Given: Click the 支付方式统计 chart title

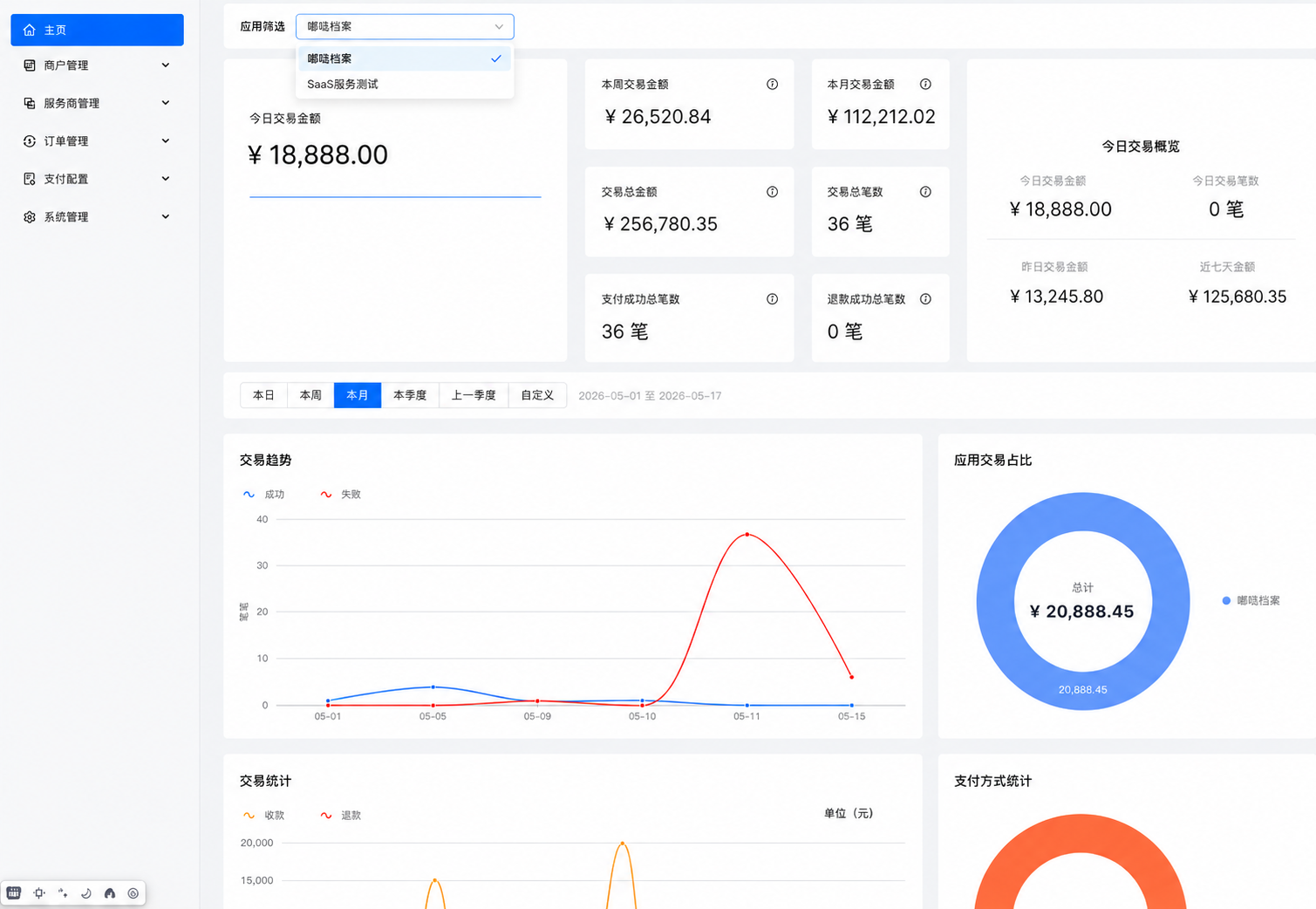Looking at the screenshot, I should [993, 782].
